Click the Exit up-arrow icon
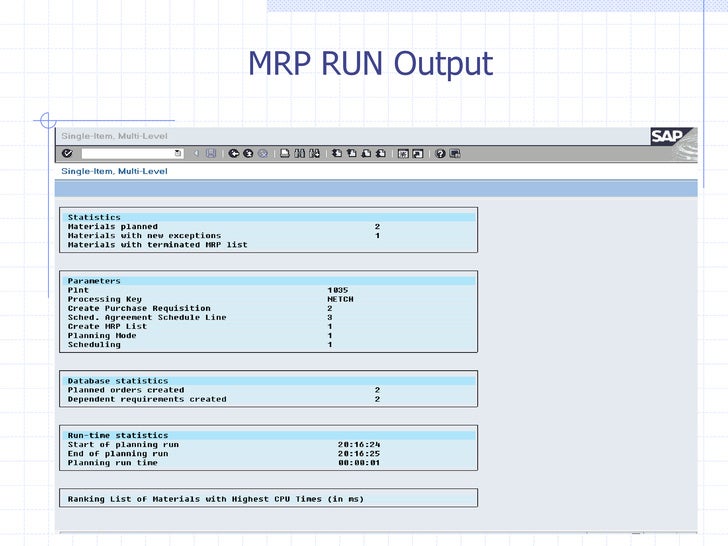Image resolution: width=728 pixels, height=546 pixels. click(248, 153)
